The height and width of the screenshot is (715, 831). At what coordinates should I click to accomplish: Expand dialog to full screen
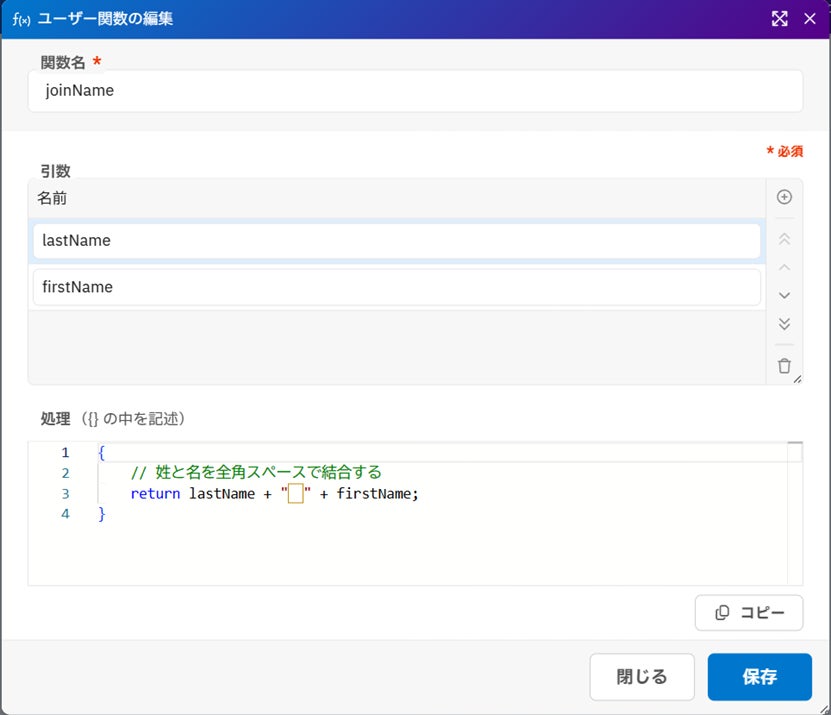coord(779,19)
